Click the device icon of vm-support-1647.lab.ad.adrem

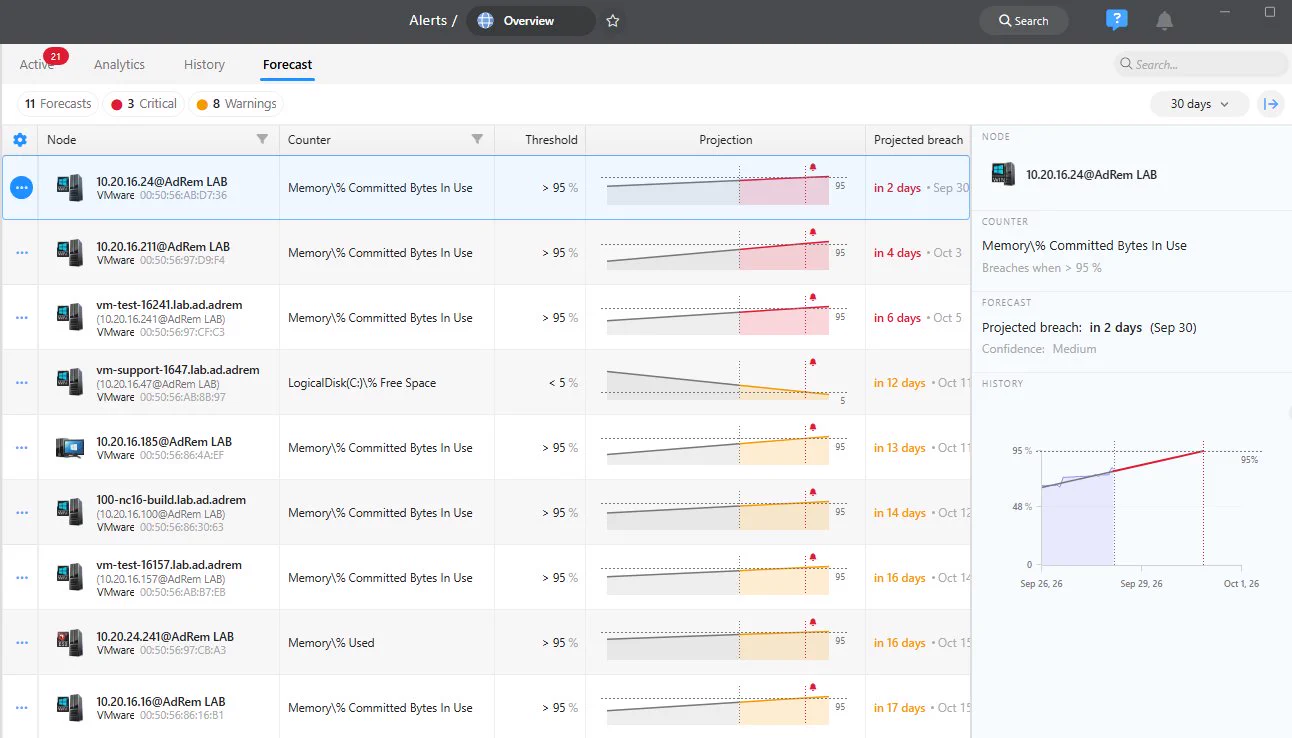point(70,383)
